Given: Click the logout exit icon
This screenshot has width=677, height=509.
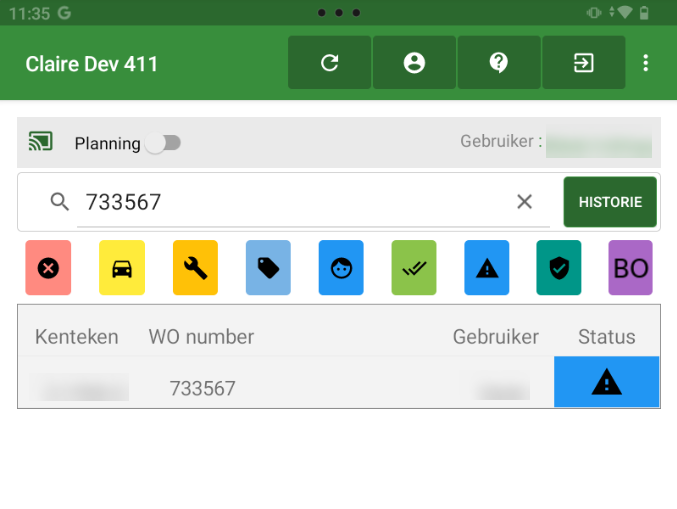Looking at the screenshot, I should coord(583,63).
